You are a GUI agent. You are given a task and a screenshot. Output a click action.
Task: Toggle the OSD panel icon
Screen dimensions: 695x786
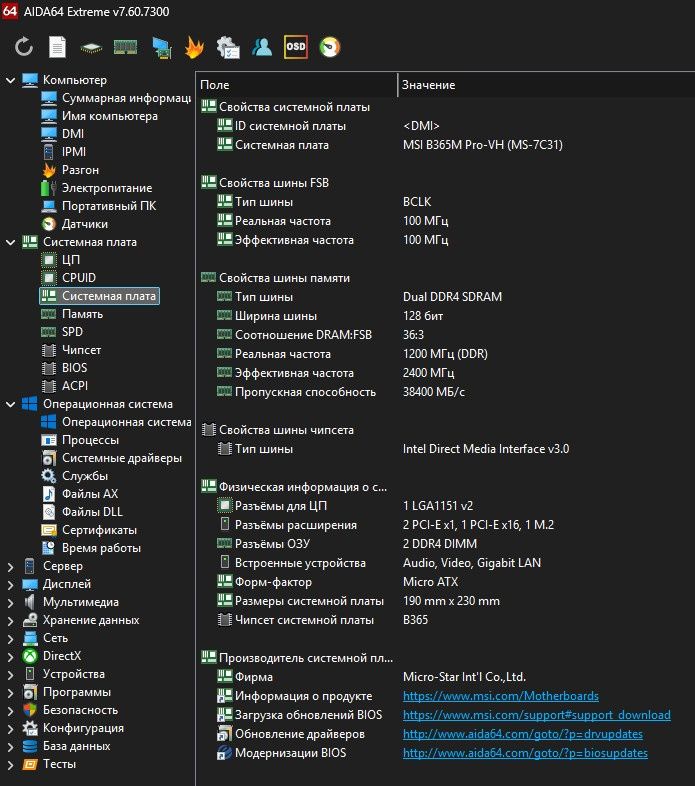(x=296, y=47)
